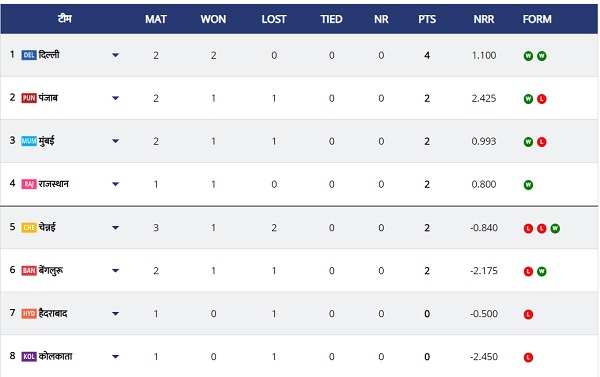Click the FORM column header

[x=537, y=19]
